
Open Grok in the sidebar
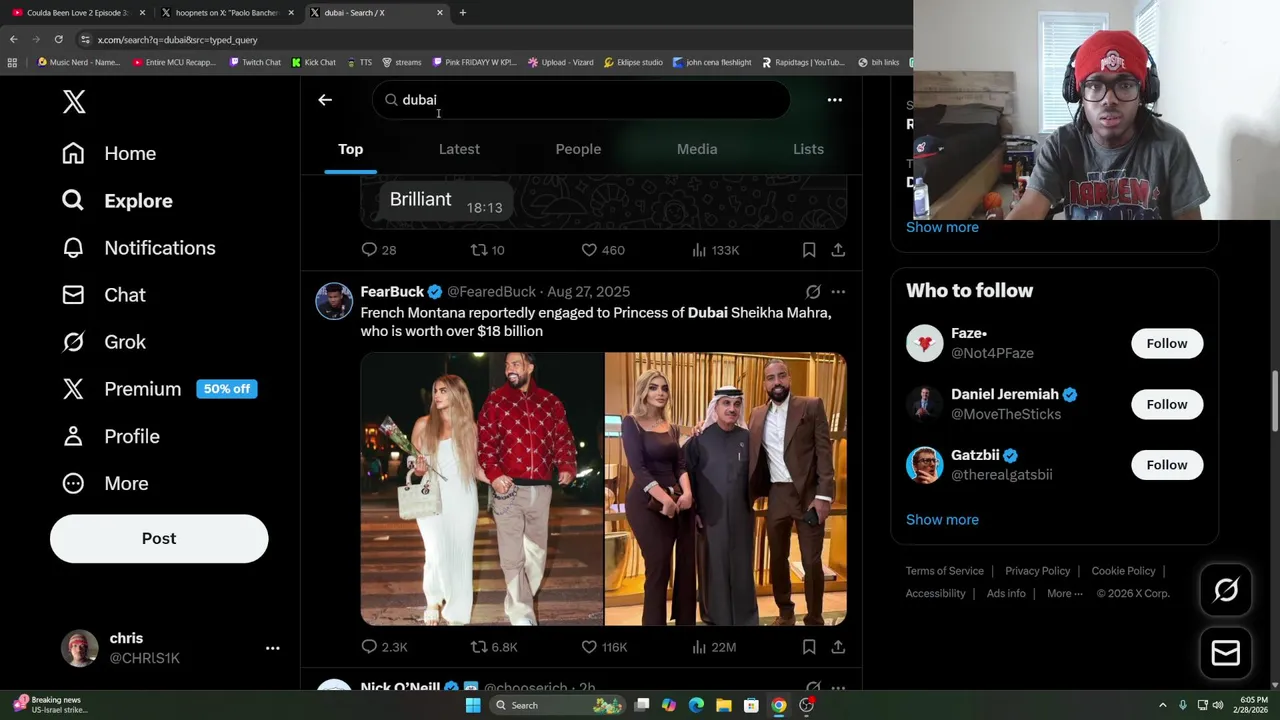(103, 342)
